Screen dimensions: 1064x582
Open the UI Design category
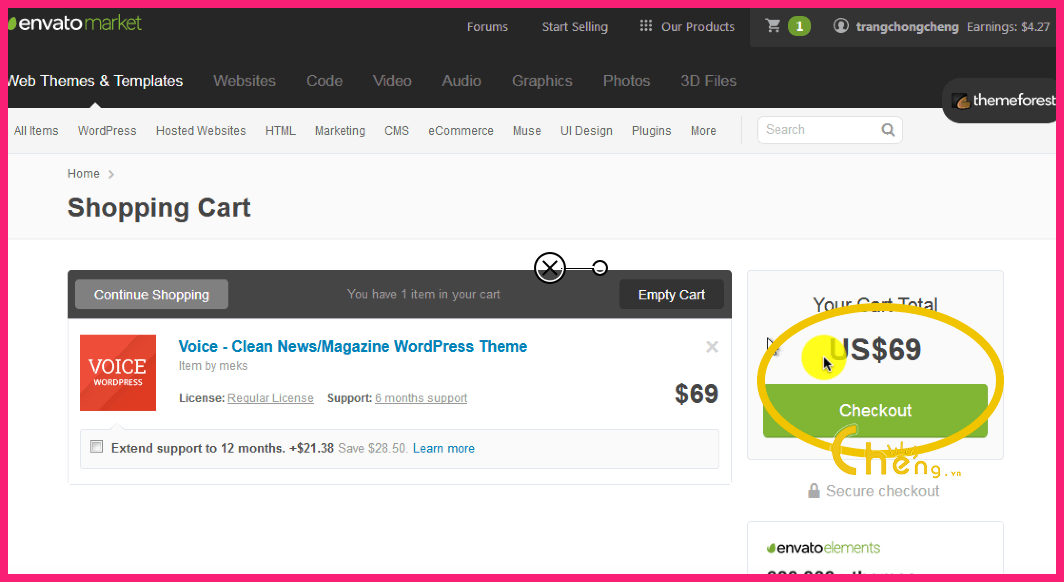tap(586, 131)
